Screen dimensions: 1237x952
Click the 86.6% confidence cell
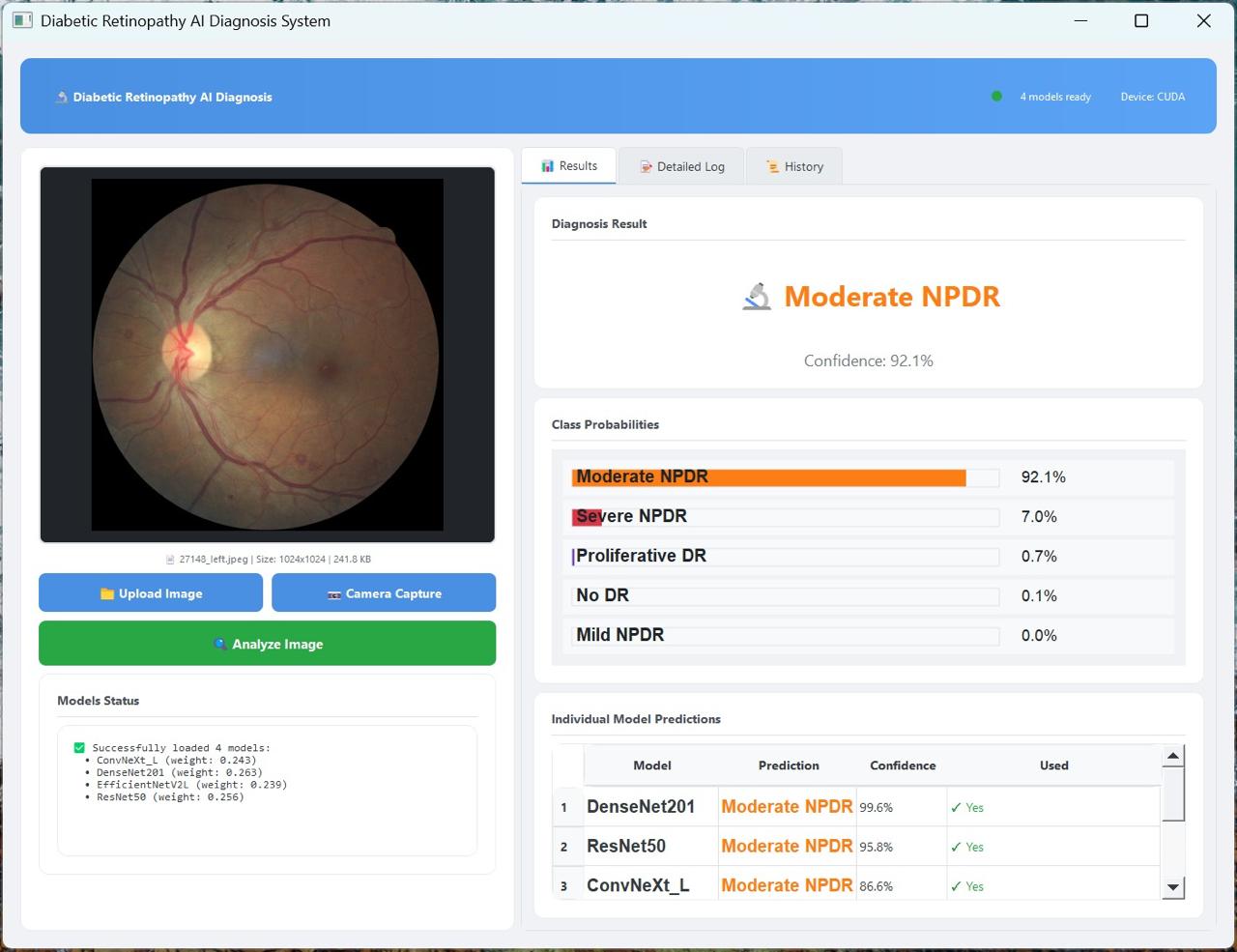tap(902, 886)
